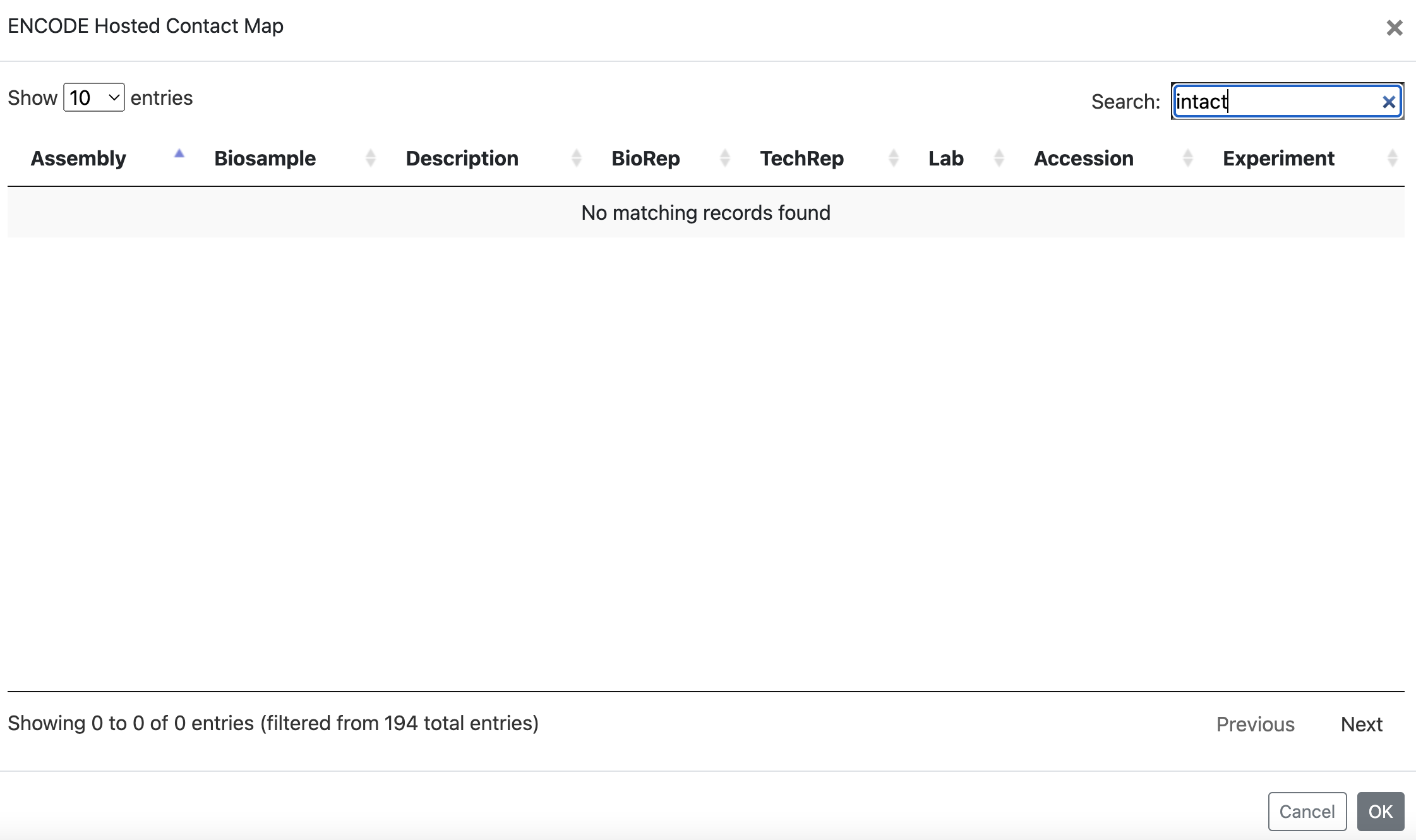Click the Lab column sort icon
This screenshot has width=1416, height=840.
[x=999, y=158]
